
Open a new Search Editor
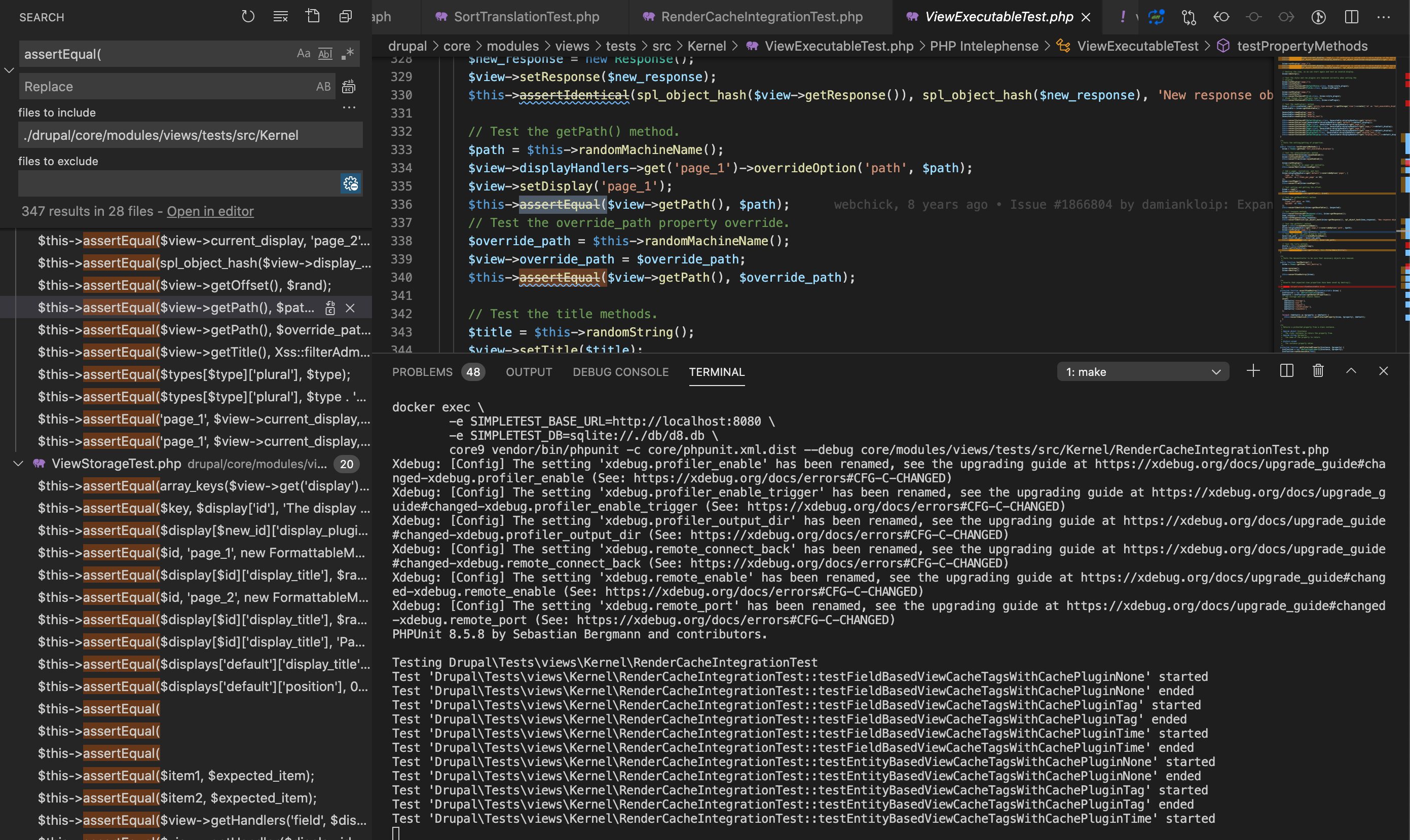pyautogui.click(x=313, y=16)
